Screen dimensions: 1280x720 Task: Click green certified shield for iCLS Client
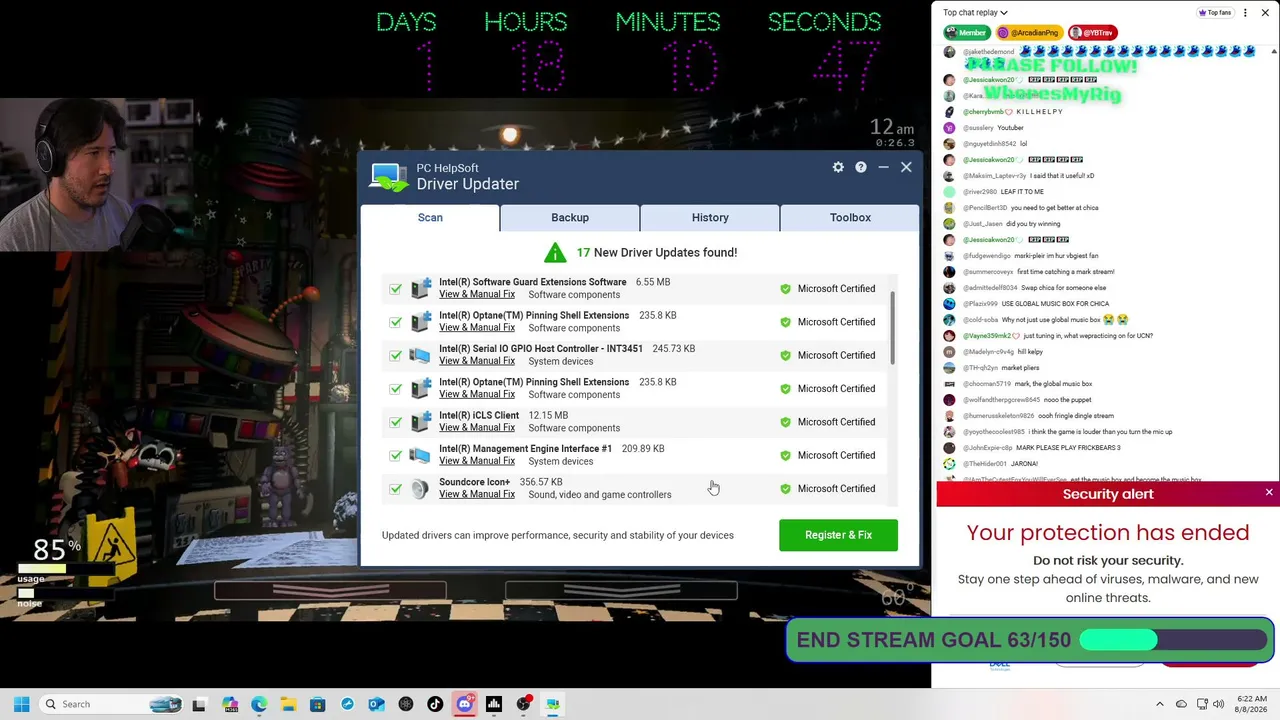click(785, 422)
